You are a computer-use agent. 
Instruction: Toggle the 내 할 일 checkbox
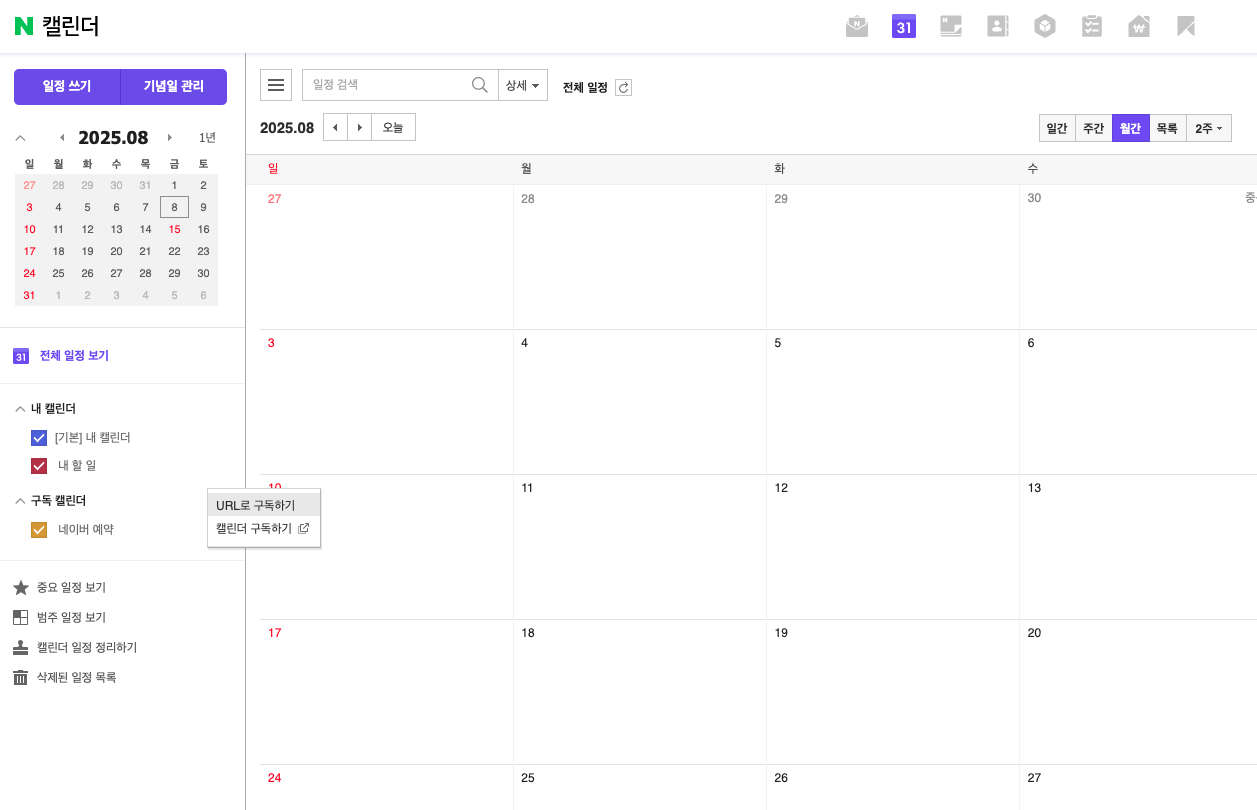pos(39,465)
